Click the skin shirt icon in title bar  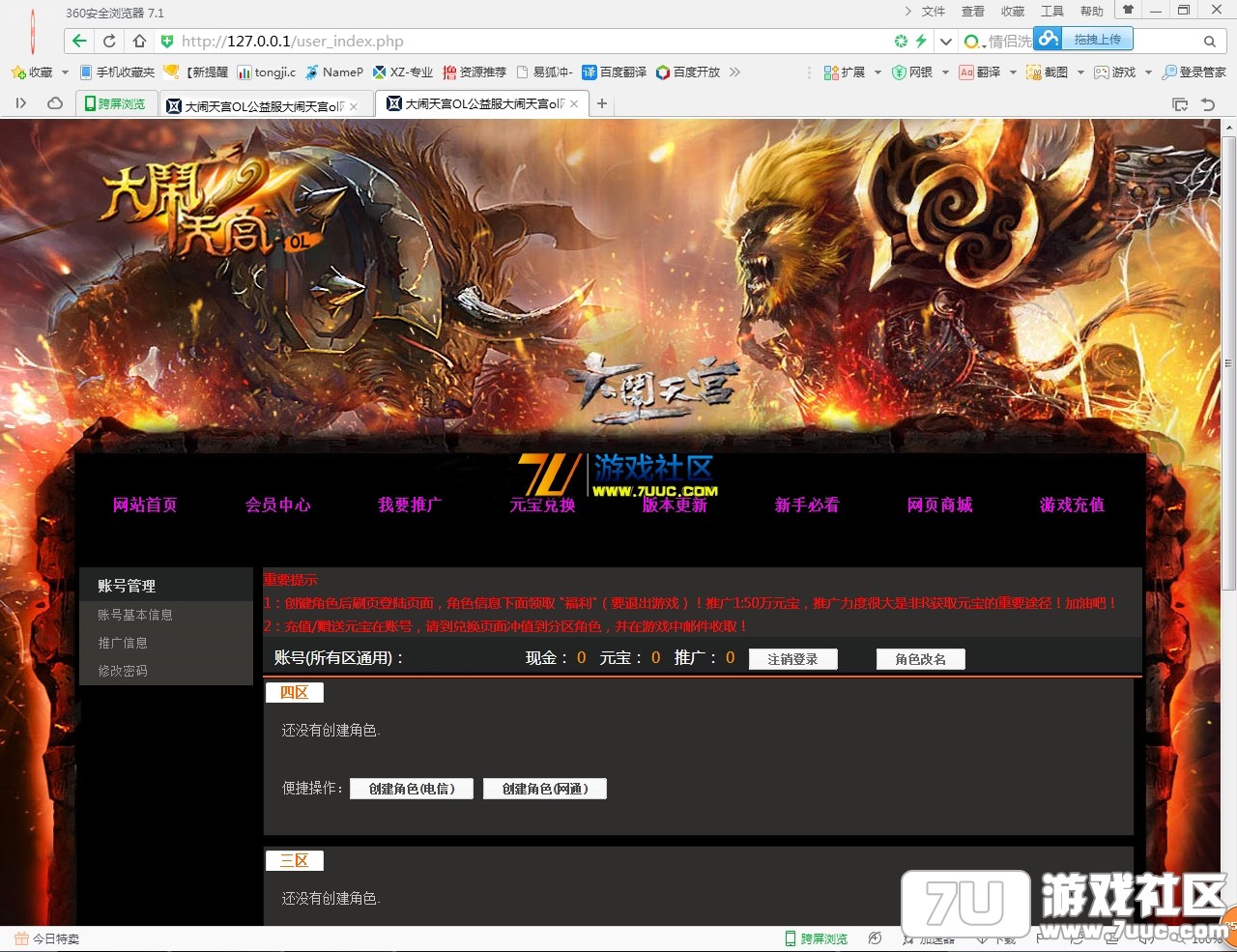1128,11
